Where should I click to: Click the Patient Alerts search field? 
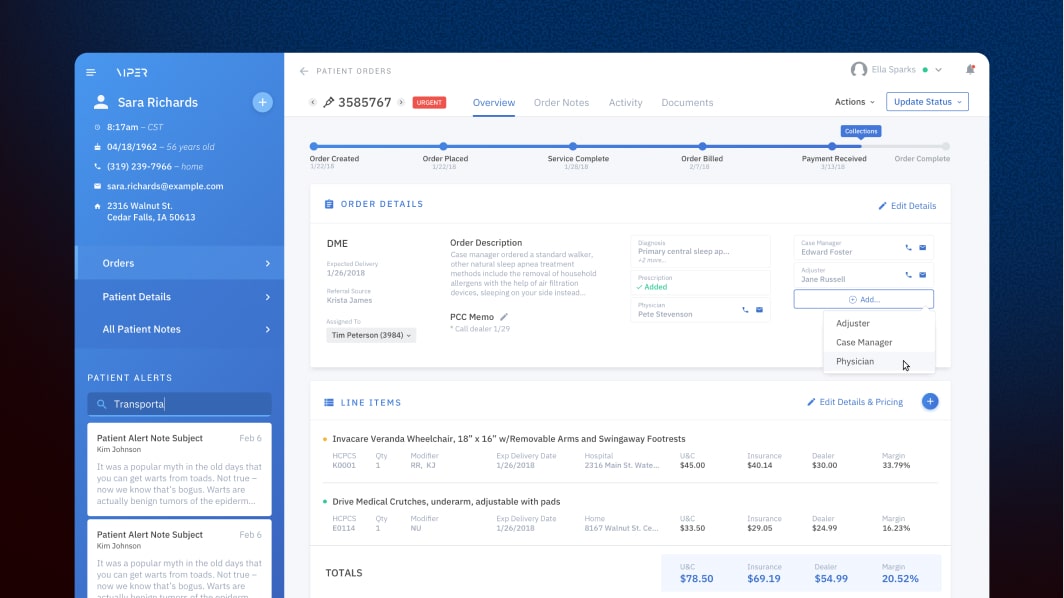point(180,404)
